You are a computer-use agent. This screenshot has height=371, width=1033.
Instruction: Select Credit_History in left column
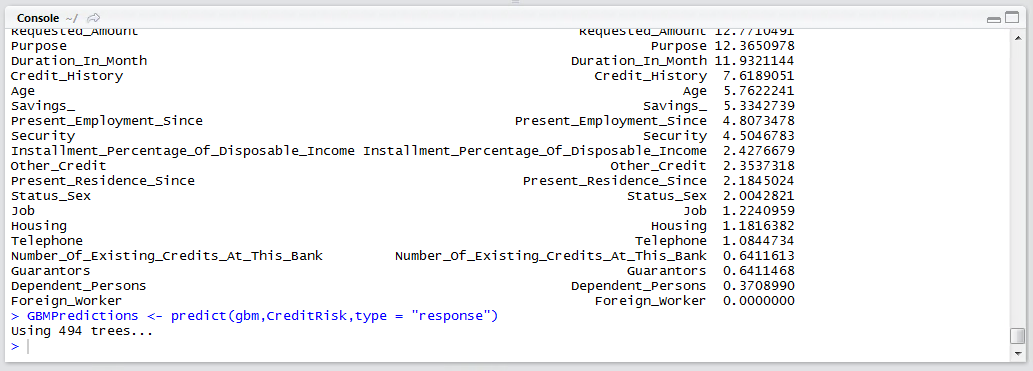click(67, 76)
